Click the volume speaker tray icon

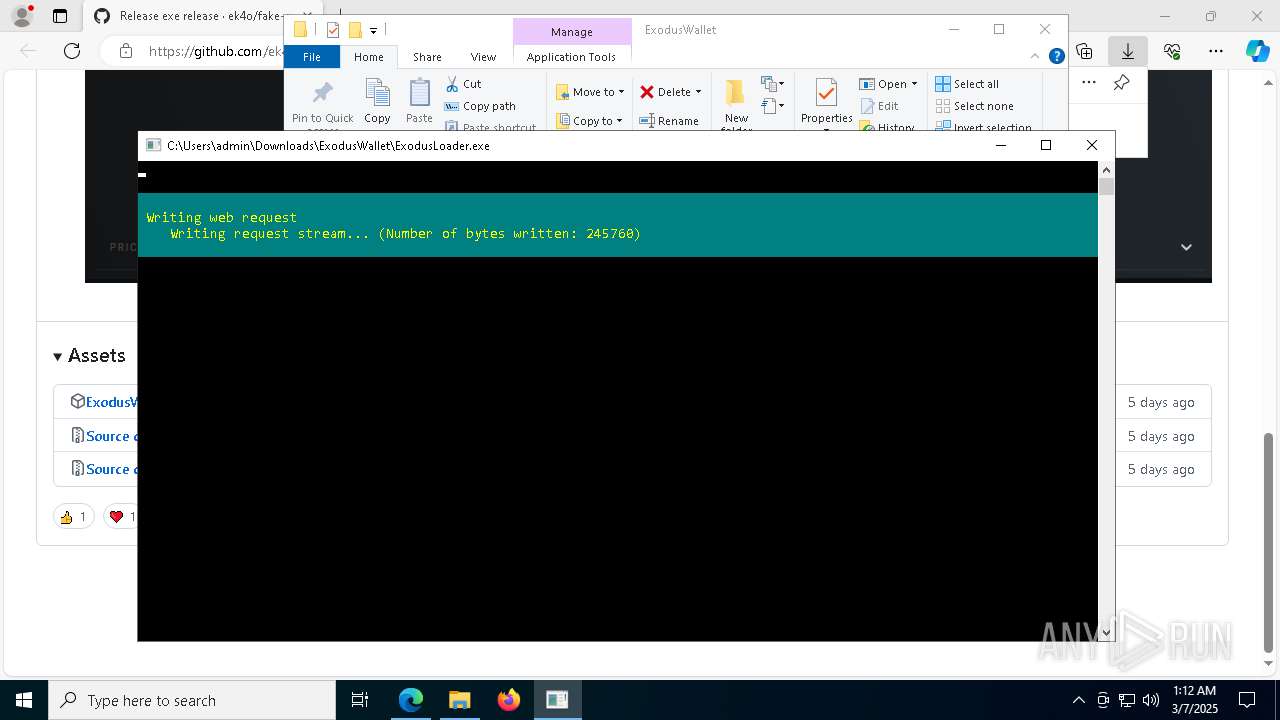(1151, 700)
